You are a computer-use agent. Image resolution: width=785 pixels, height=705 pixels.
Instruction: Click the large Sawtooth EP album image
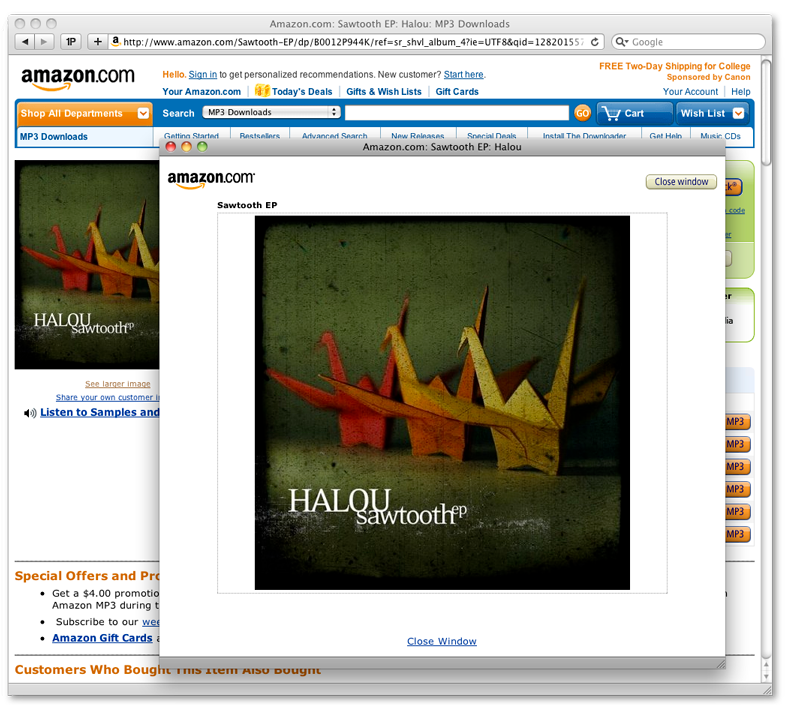pyautogui.click(x=442, y=403)
